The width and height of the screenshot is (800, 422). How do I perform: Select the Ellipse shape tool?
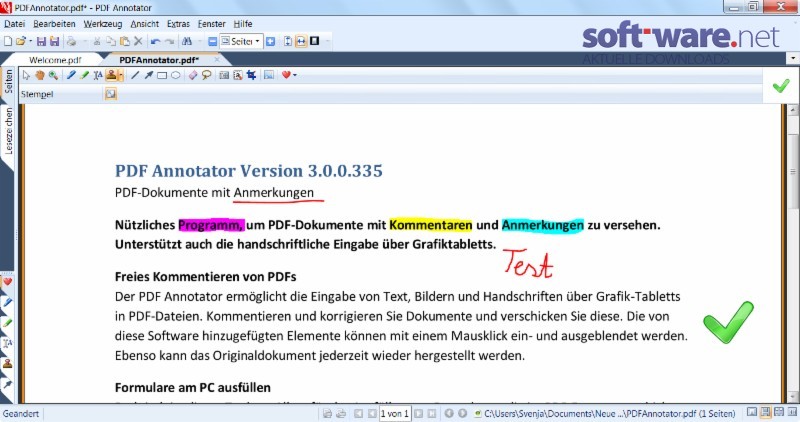176,76
